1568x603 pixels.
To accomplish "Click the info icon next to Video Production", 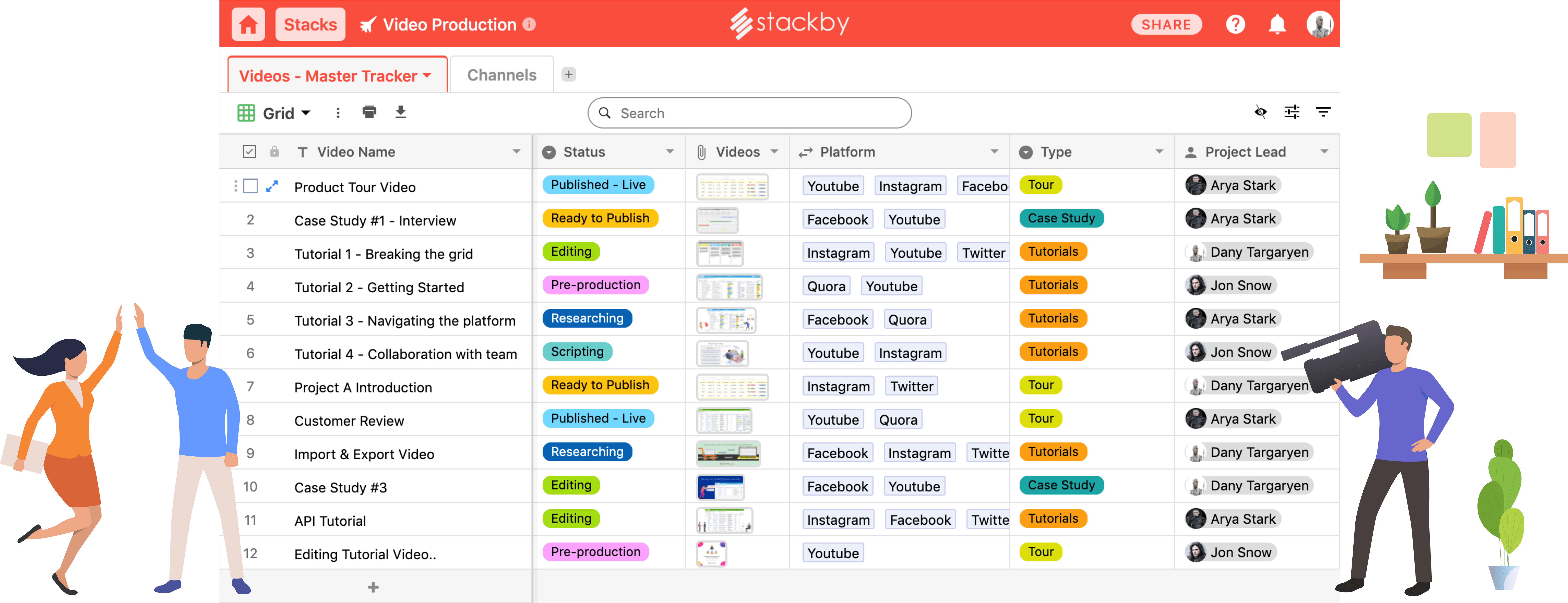I will pos(529,24).
